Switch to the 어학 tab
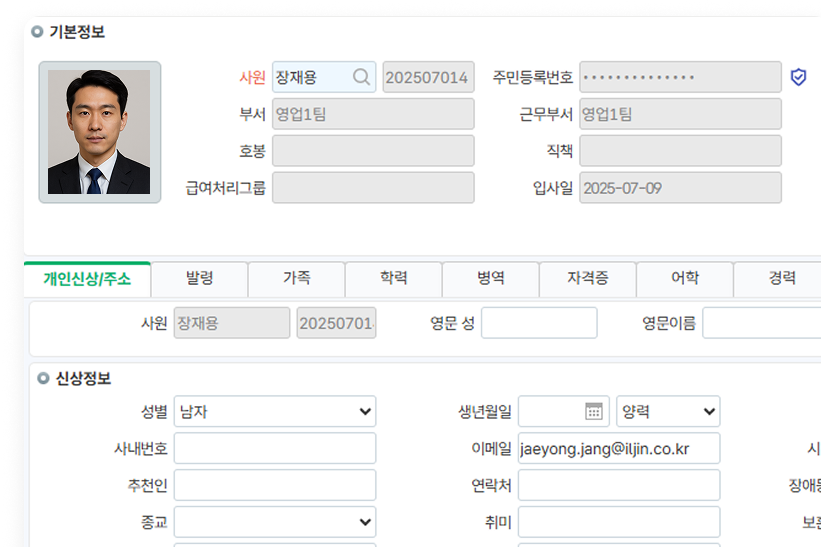 pos(684,279)
